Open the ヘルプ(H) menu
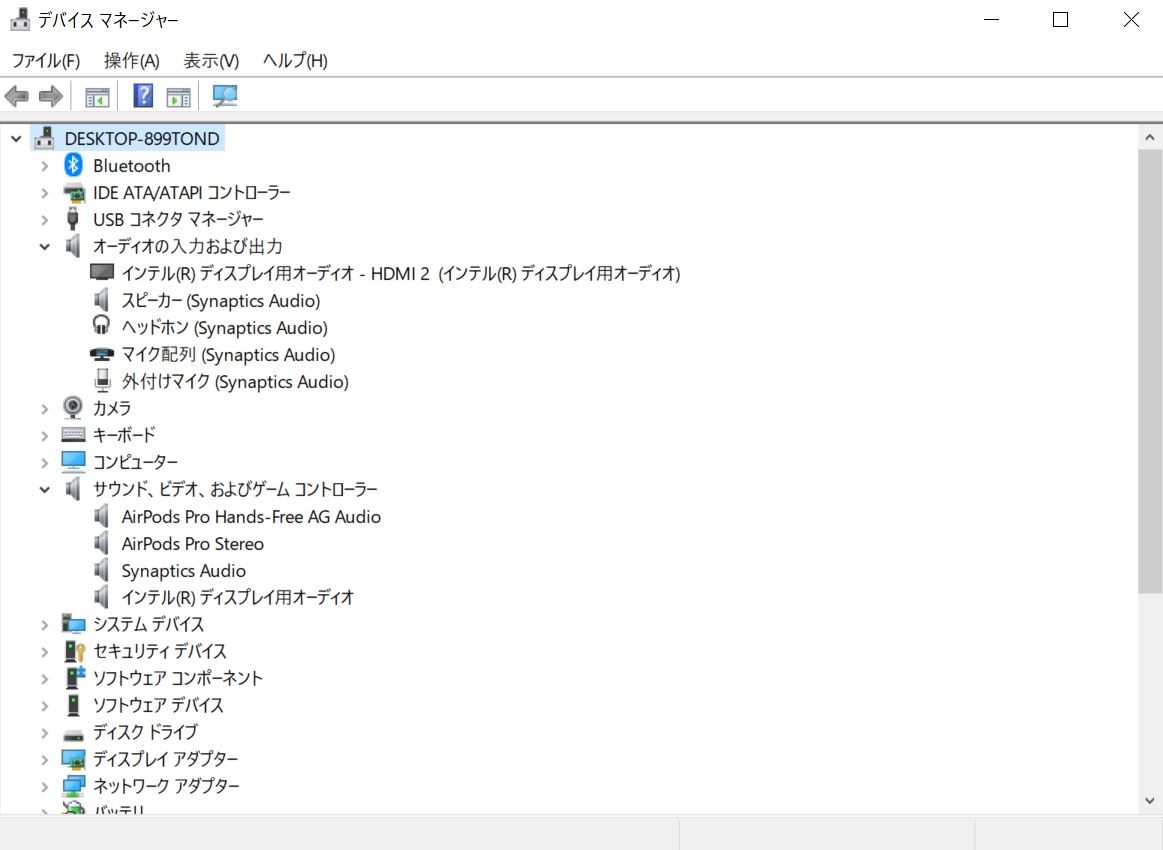Screen dimensions: 1163x850 pos(295,60)
